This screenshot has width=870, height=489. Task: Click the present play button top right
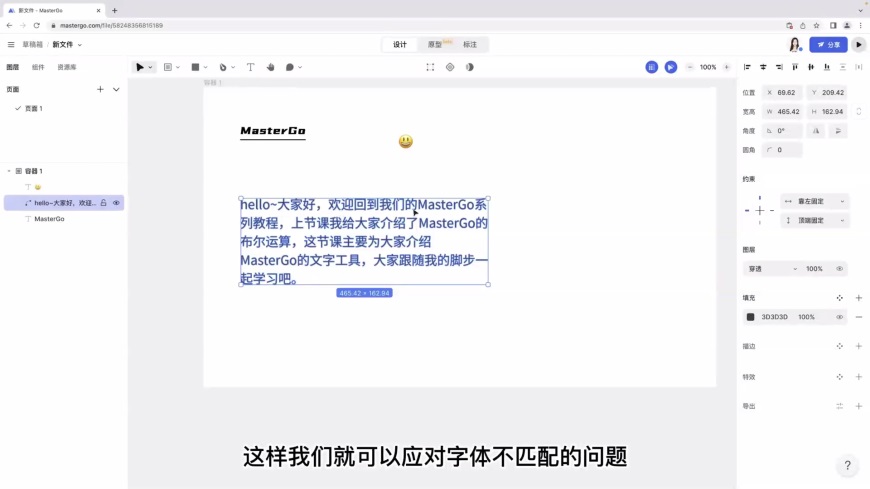(858, 44)
